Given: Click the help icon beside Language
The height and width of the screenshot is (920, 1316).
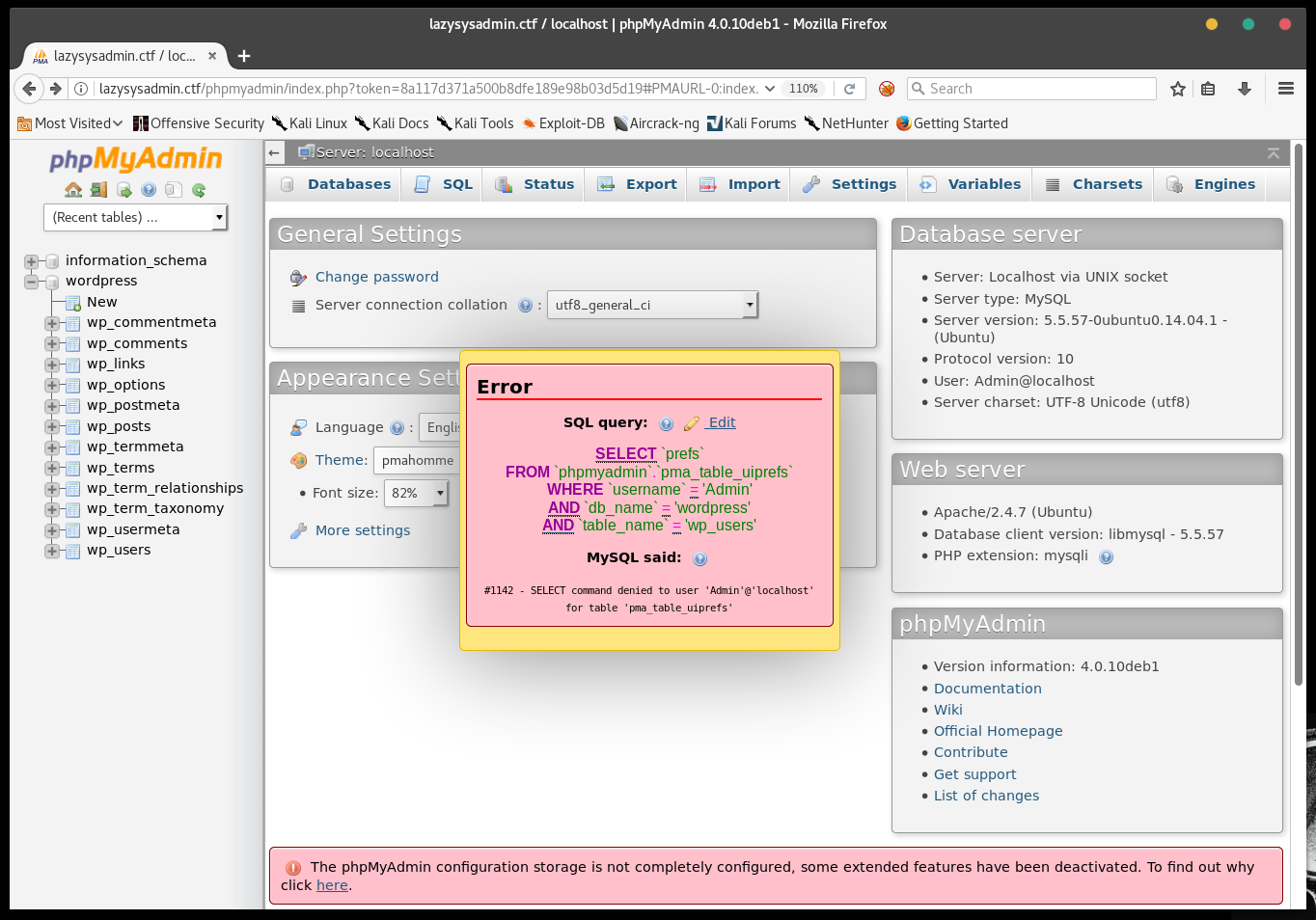Looking at the screenshot, I should (397, 428).
